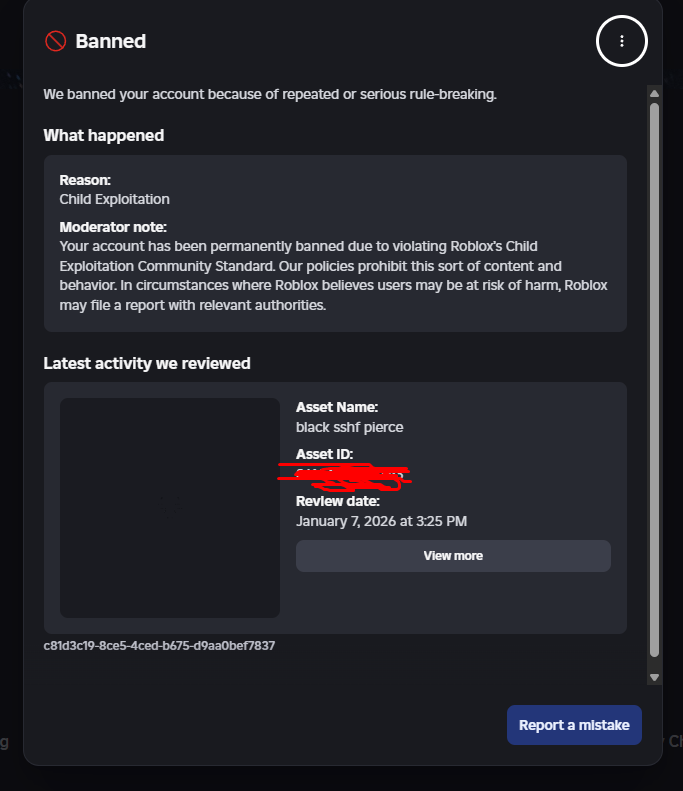
Task: Open the three-dot options menu
Action: (x=621, y=41)
